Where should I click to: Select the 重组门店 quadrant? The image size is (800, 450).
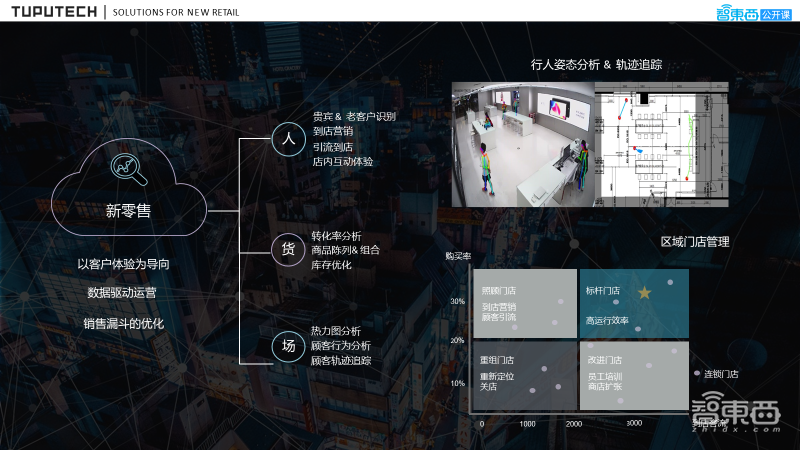pyautogui.click(x=523, y=375)
